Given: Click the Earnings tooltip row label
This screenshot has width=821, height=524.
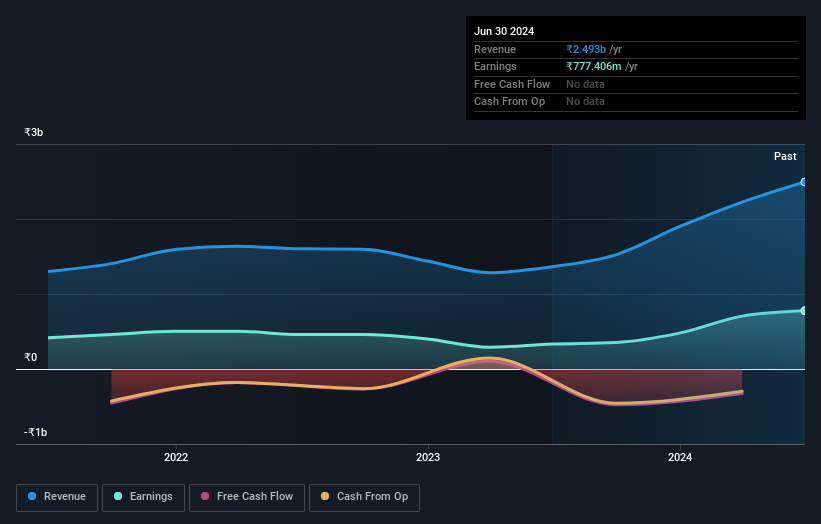Looking at the screenshot, I should click(495, 66).
